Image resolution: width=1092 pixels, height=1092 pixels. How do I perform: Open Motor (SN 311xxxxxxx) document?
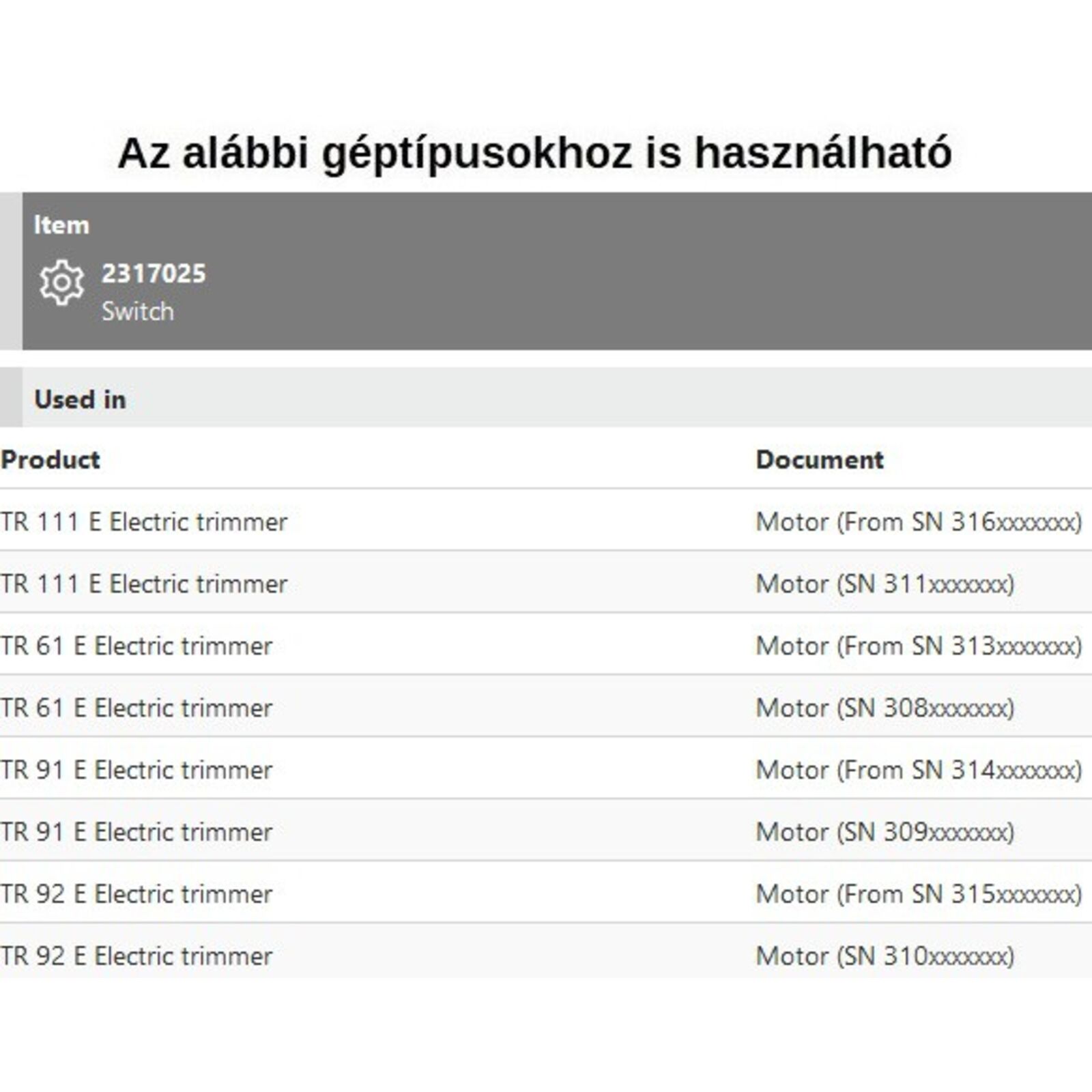pyautogui.click(x=885, y=584)
